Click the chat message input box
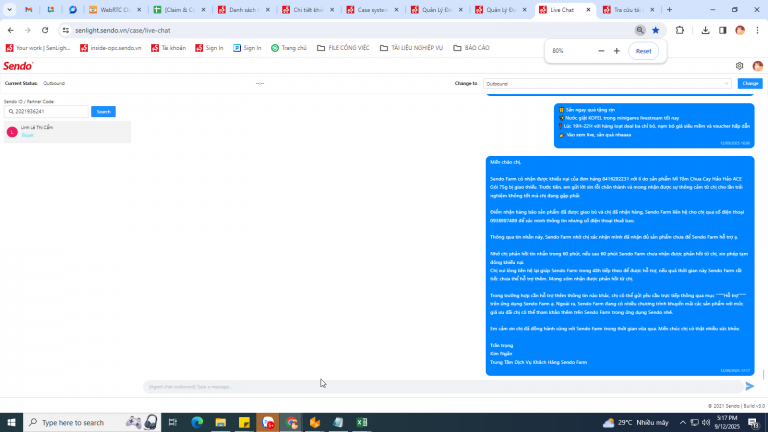This screenshot has width=768, height=432. point(443,386)
